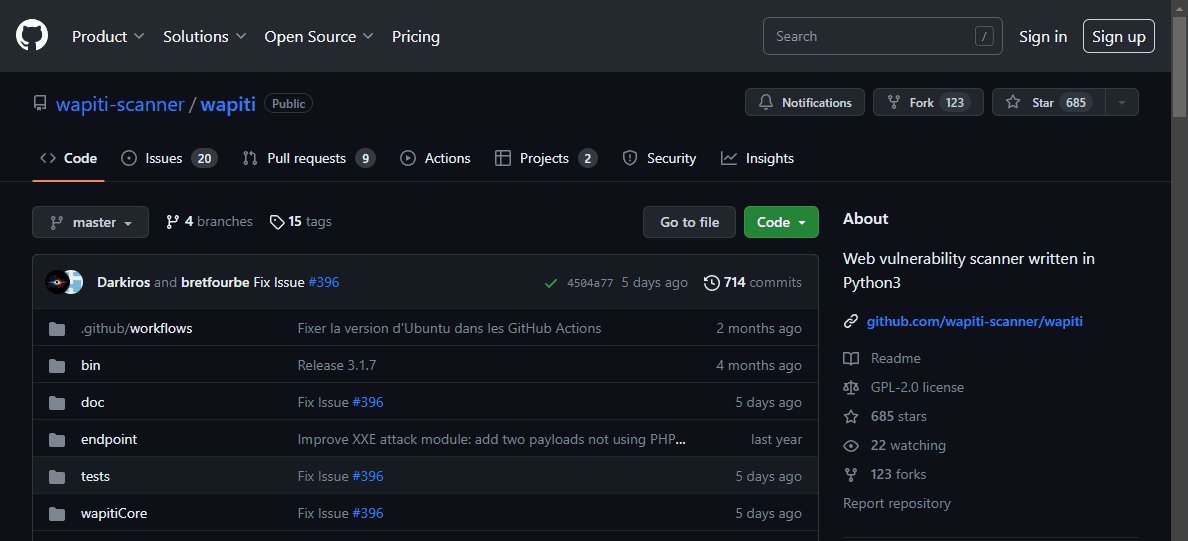Image resolution: width=1188 pixels, height=541 pixels.
Task: Click the tags icon next to 15 tags
Action: pyautogui.click(x=277, y=222)
